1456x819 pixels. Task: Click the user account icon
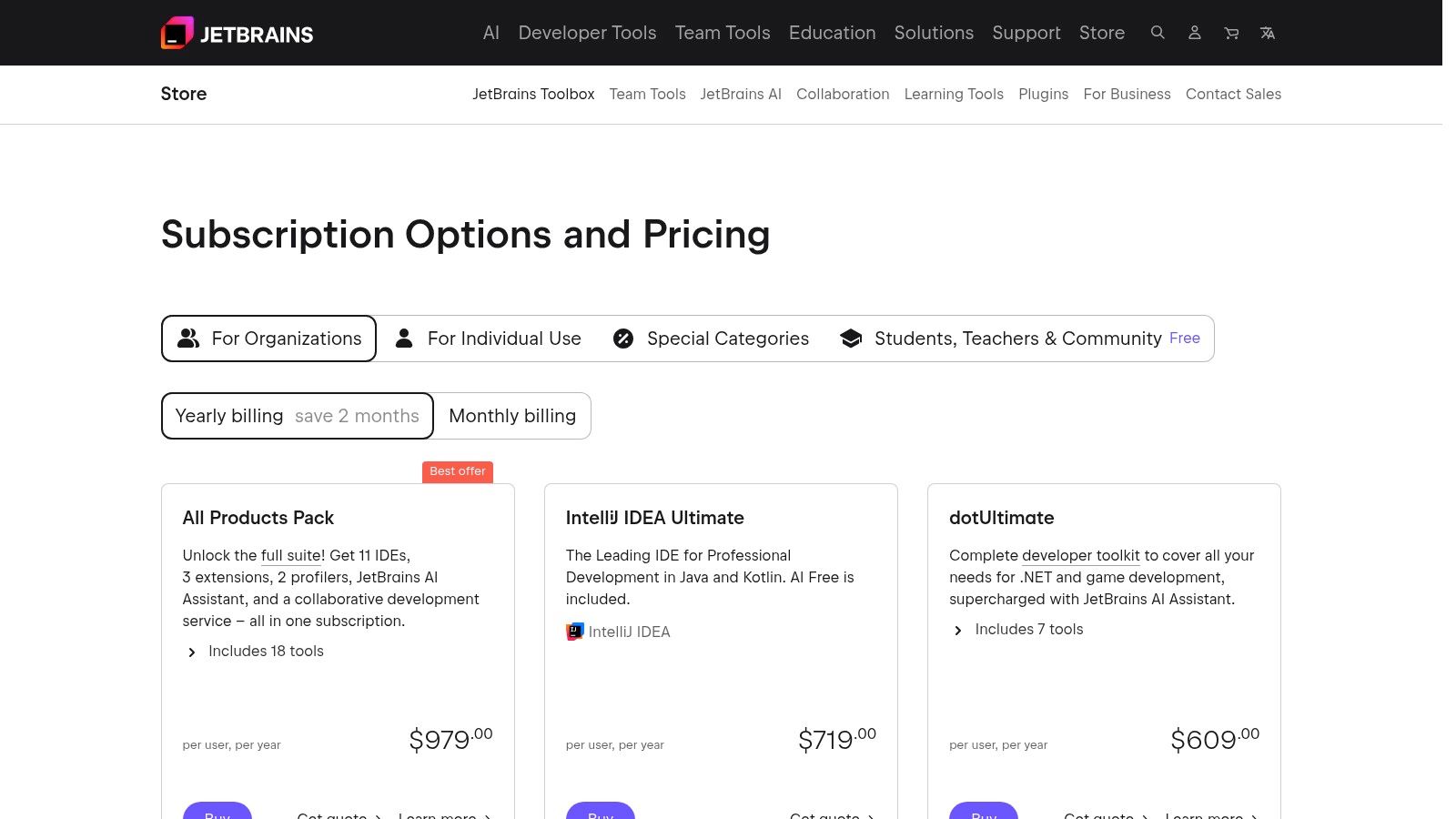click(x=1194, y=33)
